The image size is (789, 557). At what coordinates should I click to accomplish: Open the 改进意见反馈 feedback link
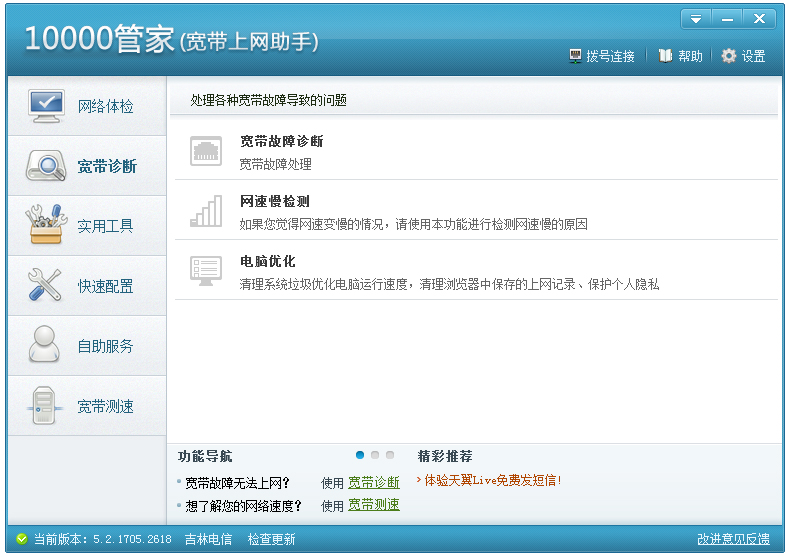point(733,539)
